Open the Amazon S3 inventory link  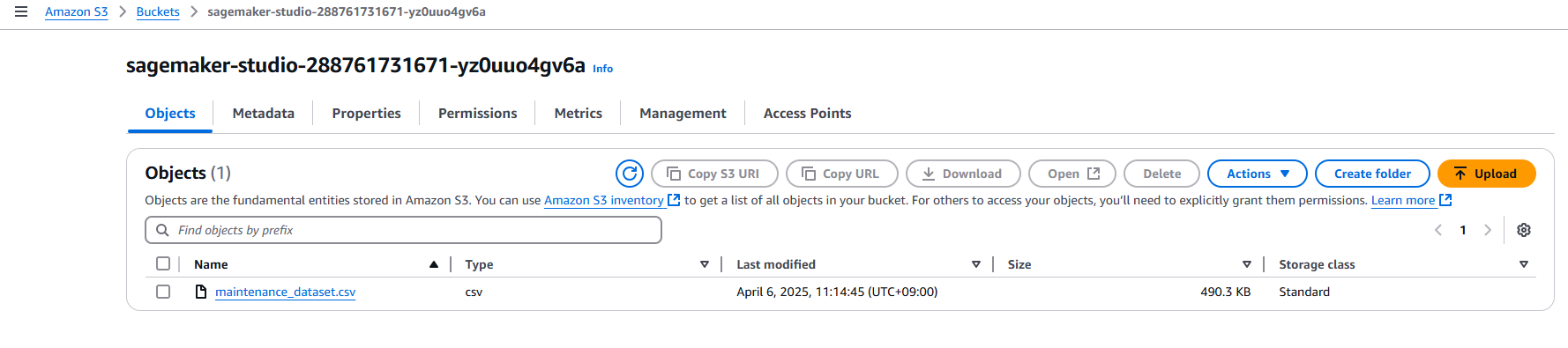[x=604, y=200]
